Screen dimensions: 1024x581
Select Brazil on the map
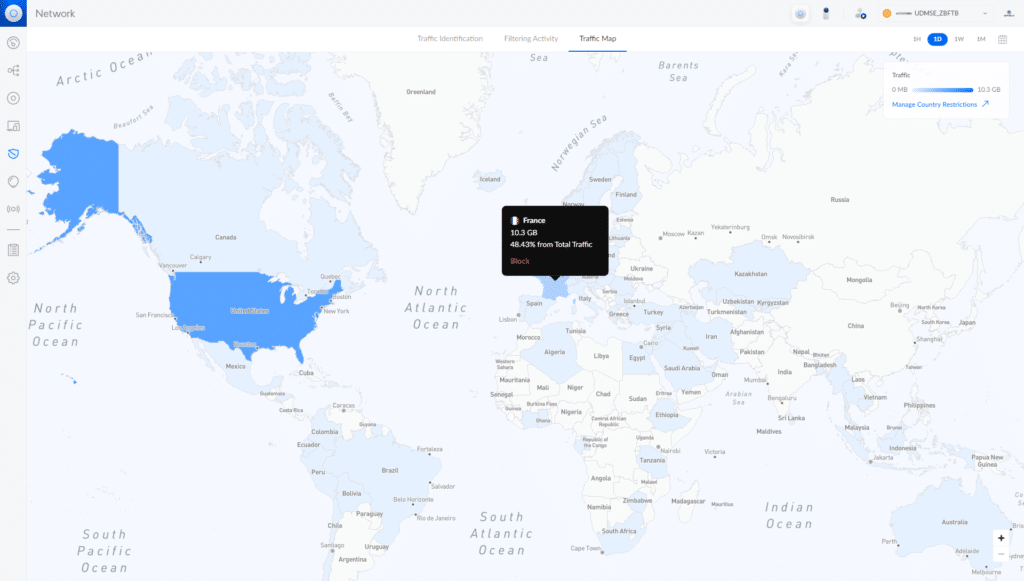coord(390,471)
